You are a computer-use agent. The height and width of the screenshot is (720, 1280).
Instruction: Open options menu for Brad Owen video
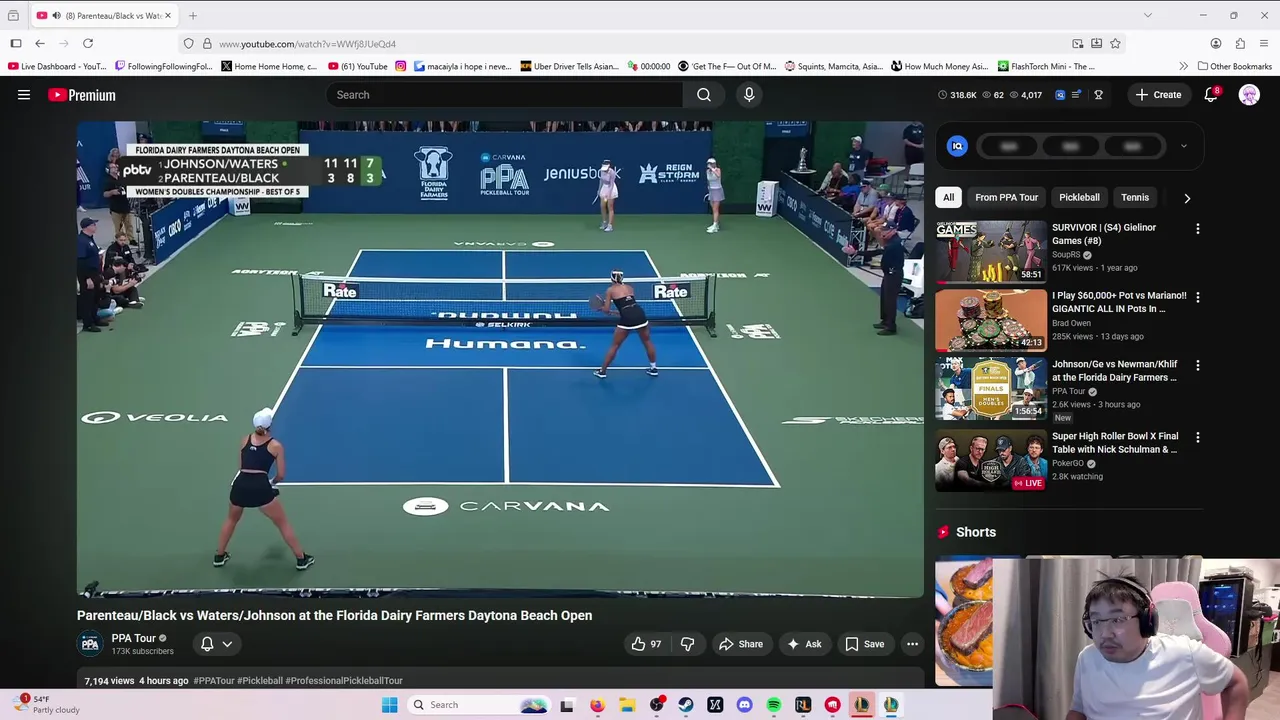point(1197,297)
